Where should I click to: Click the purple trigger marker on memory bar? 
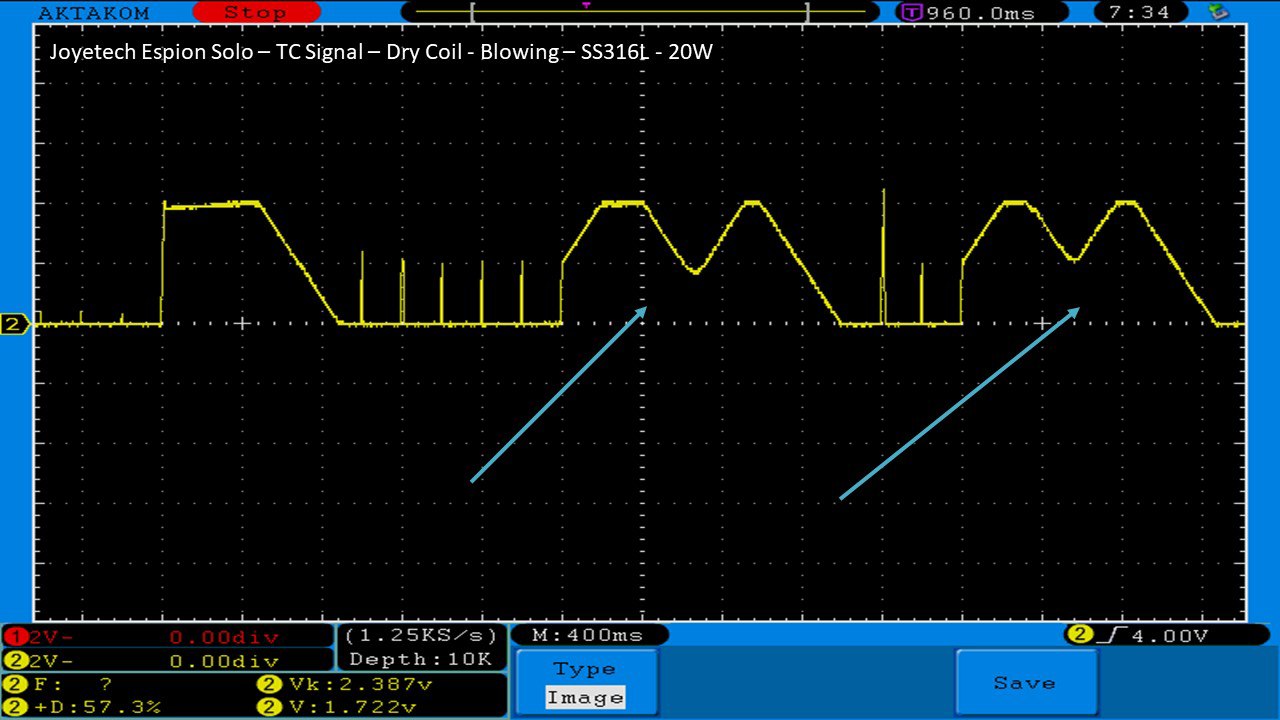(x=586, y=5)
